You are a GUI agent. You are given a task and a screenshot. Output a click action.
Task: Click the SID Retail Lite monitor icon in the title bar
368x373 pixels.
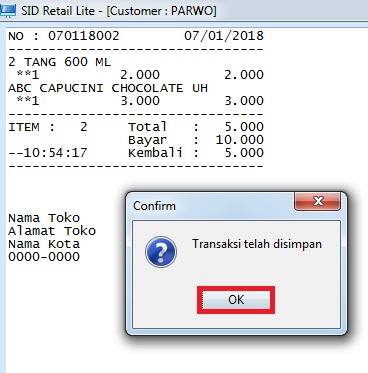click(8, 10)
